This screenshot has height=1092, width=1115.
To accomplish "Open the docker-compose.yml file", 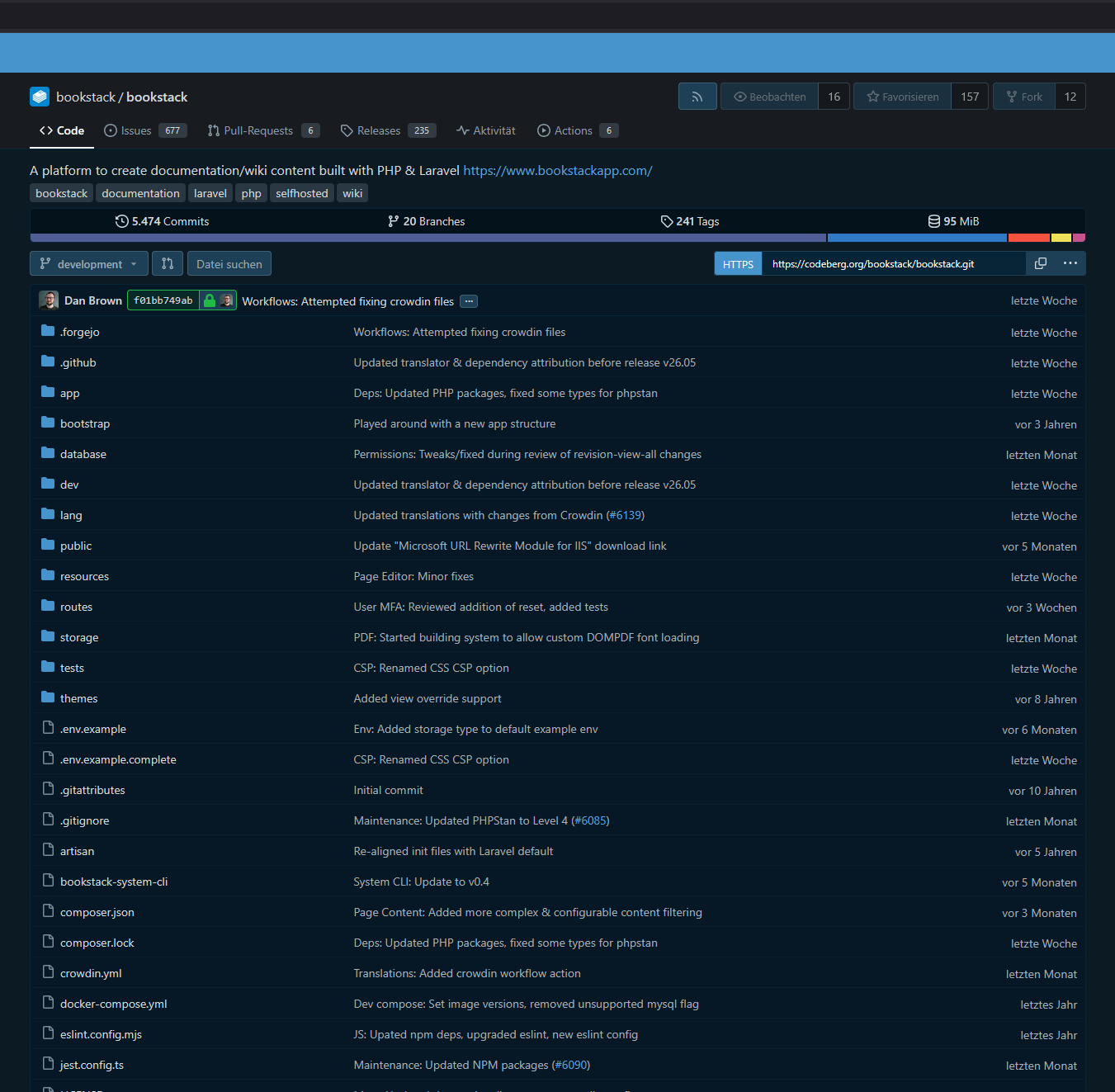I will click(x=114, y=1004).
